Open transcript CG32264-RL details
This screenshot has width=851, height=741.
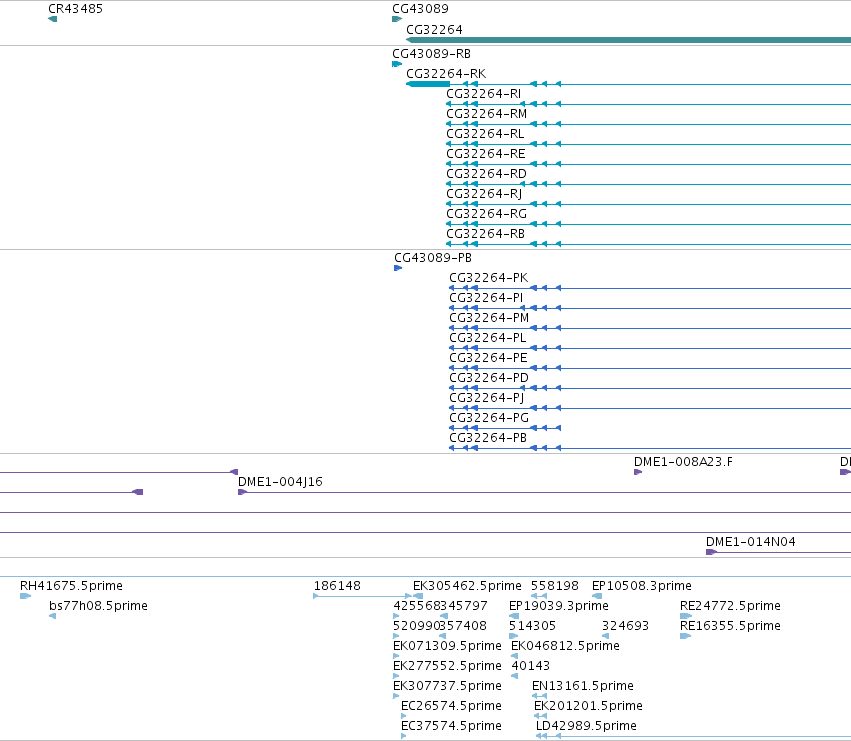point(485,134)
